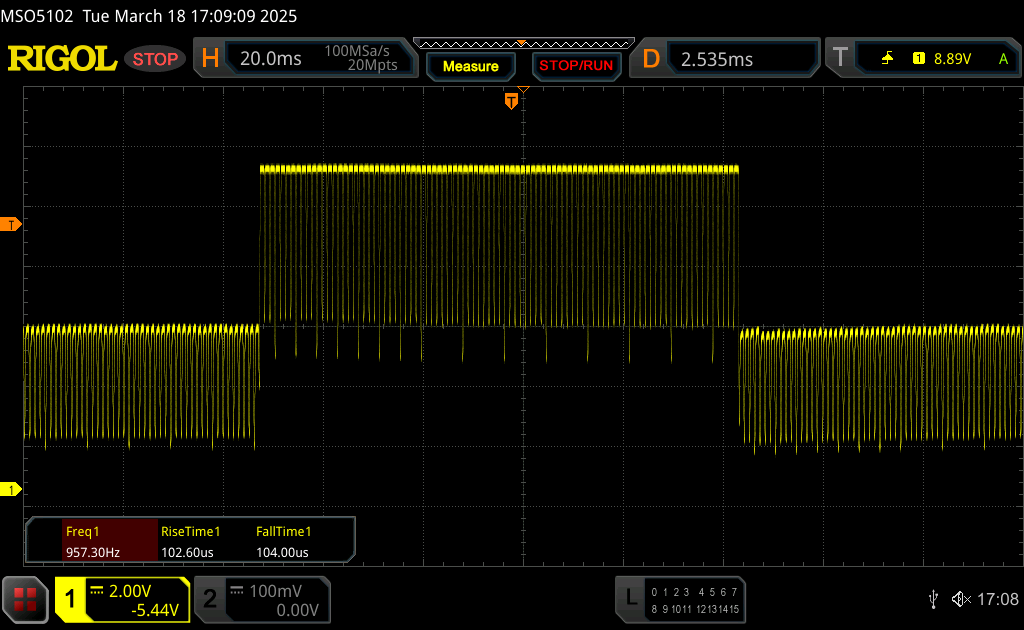Click the date and time header text

[x=190, y=16]
